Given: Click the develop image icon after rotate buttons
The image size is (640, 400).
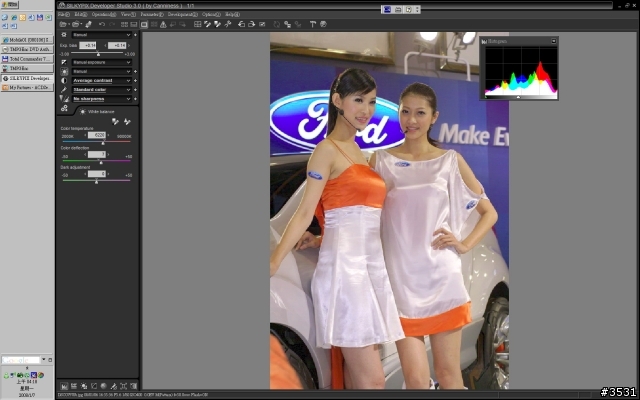Looking at the screenshot, I should point(262,24).
